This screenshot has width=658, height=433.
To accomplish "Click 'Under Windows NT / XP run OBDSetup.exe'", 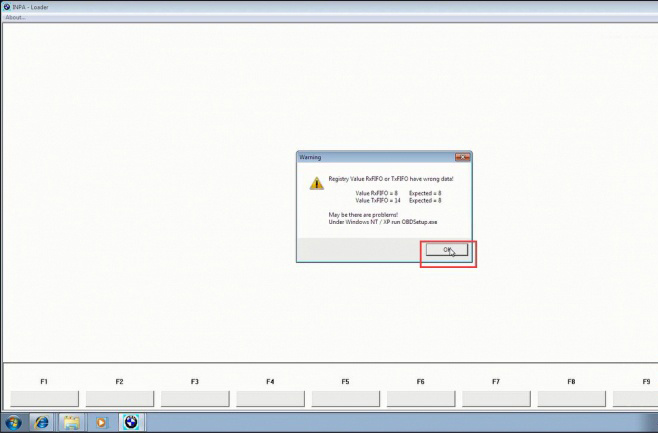I will [383, 222].
